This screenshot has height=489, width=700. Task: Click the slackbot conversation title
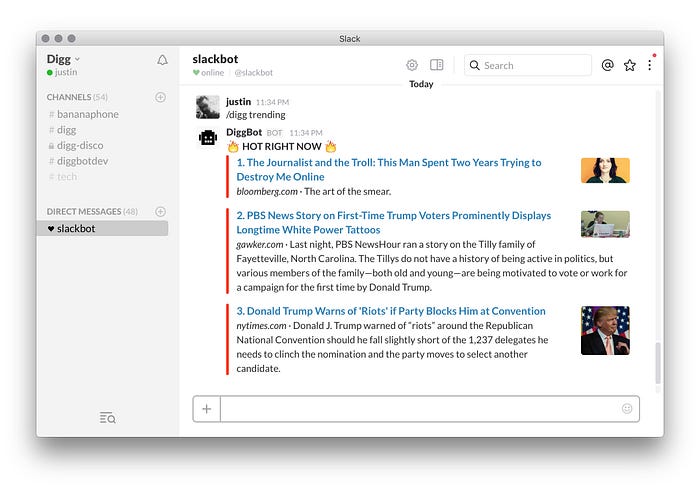pyautogui.click(x=215, y=59)
